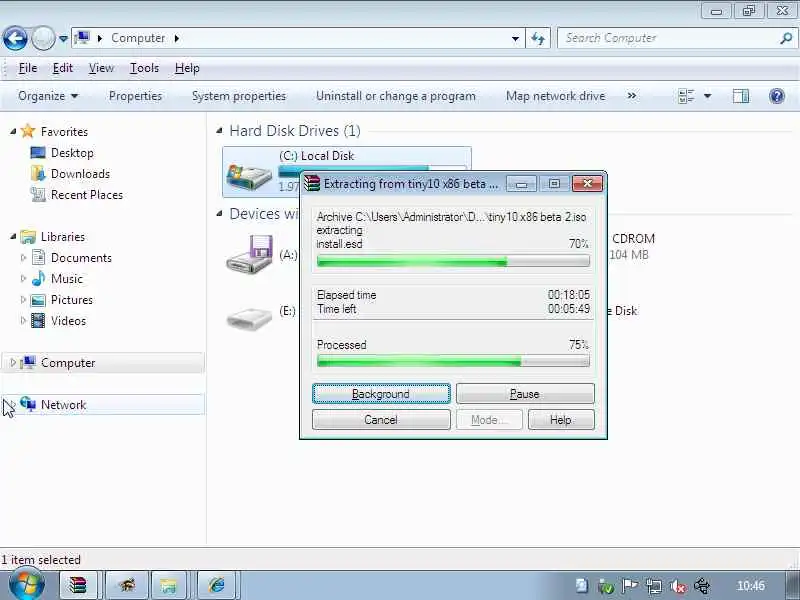Click the Explorer forward arrow button

point(43,38)
